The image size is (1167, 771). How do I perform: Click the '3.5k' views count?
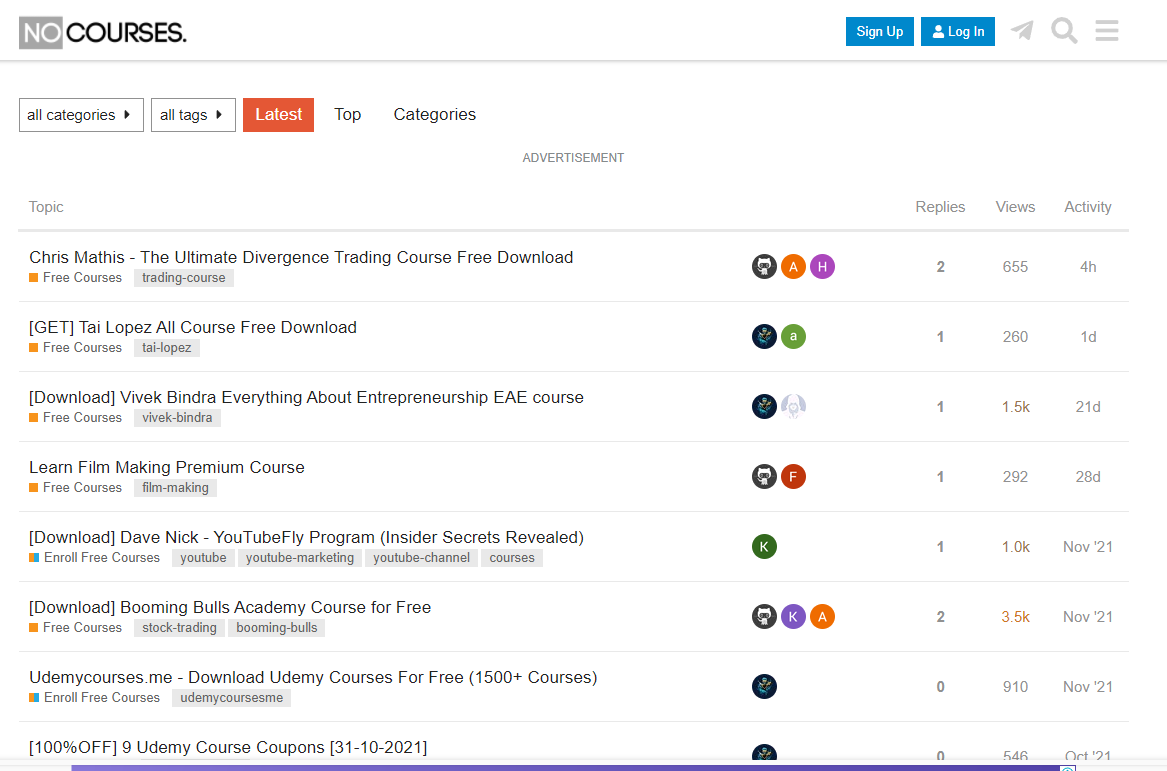[1015, 616]
